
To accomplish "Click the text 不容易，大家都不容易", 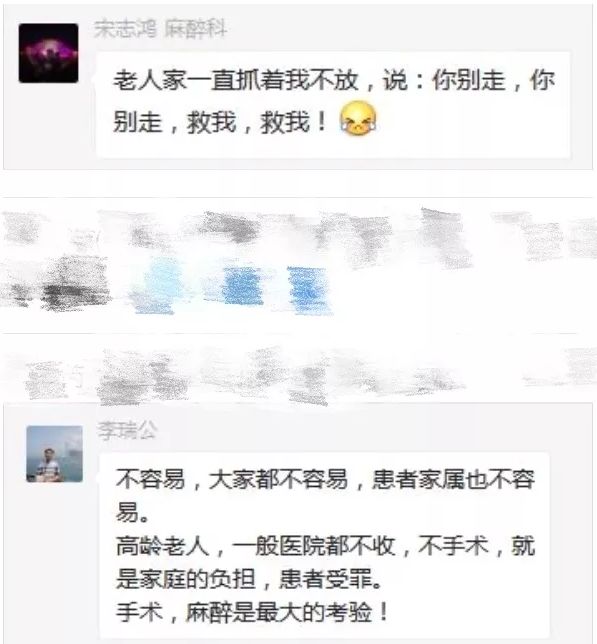I will coord(232,479).
